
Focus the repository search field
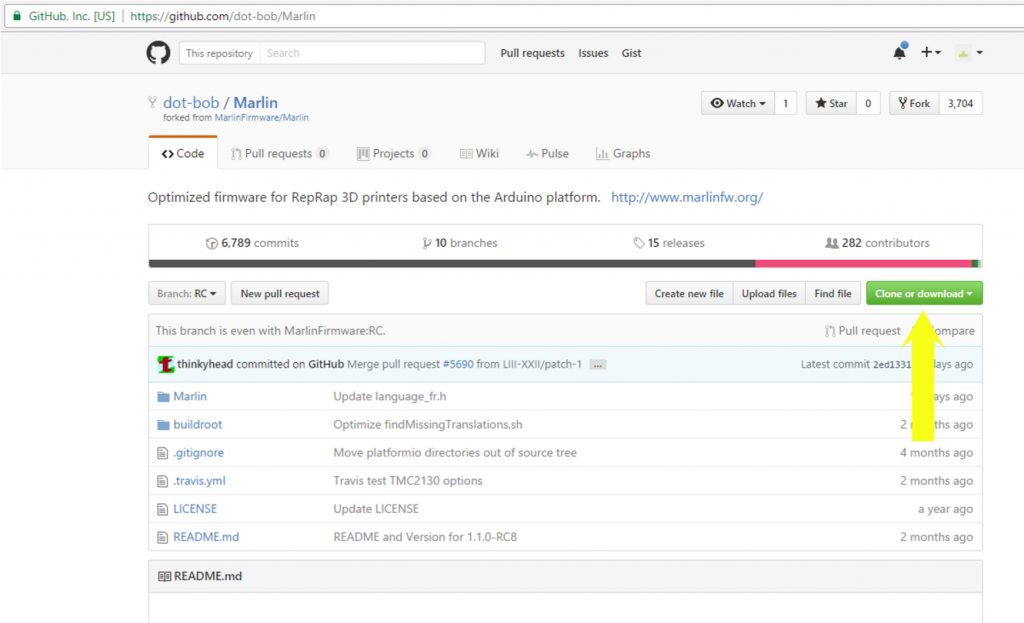[x=372, y=53]
